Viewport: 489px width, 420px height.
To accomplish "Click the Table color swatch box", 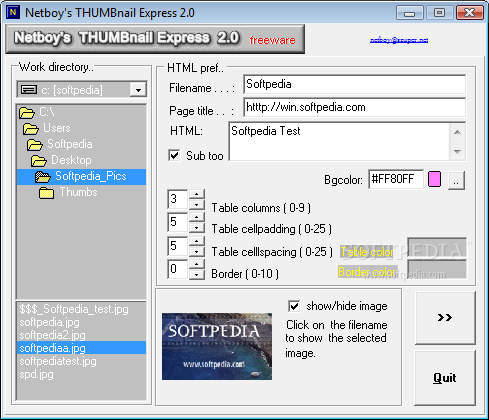I will pyautogui.click(x=437, y=248).
